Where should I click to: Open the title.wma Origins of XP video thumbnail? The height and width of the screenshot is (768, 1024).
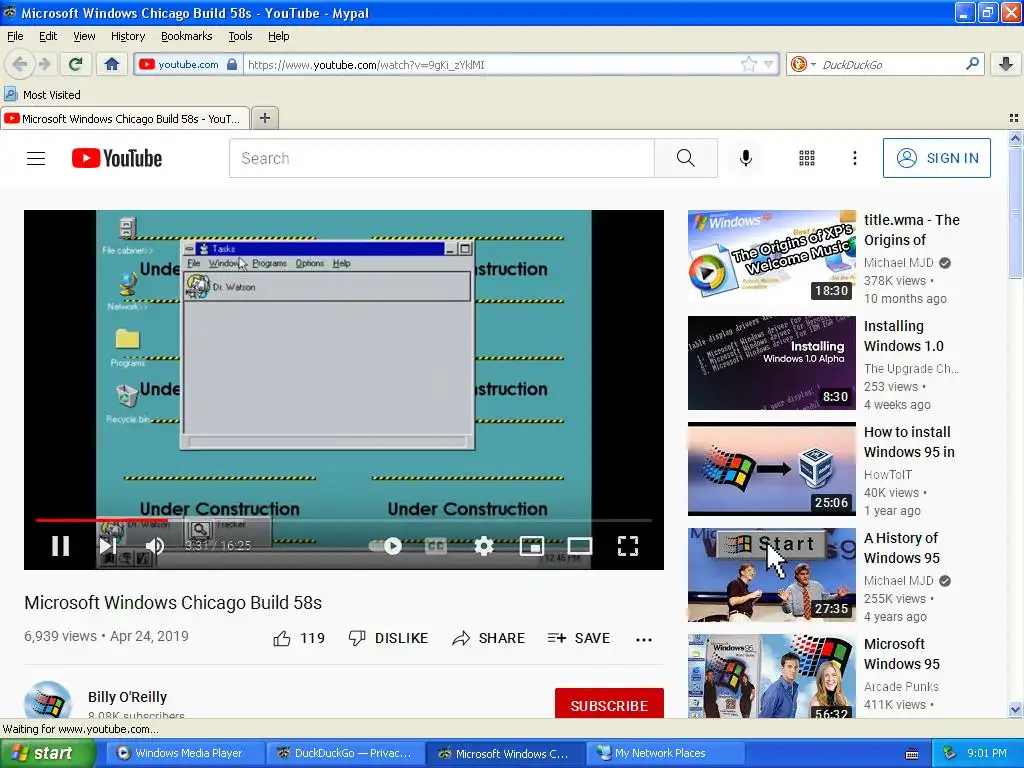click(x=771, y=257)
